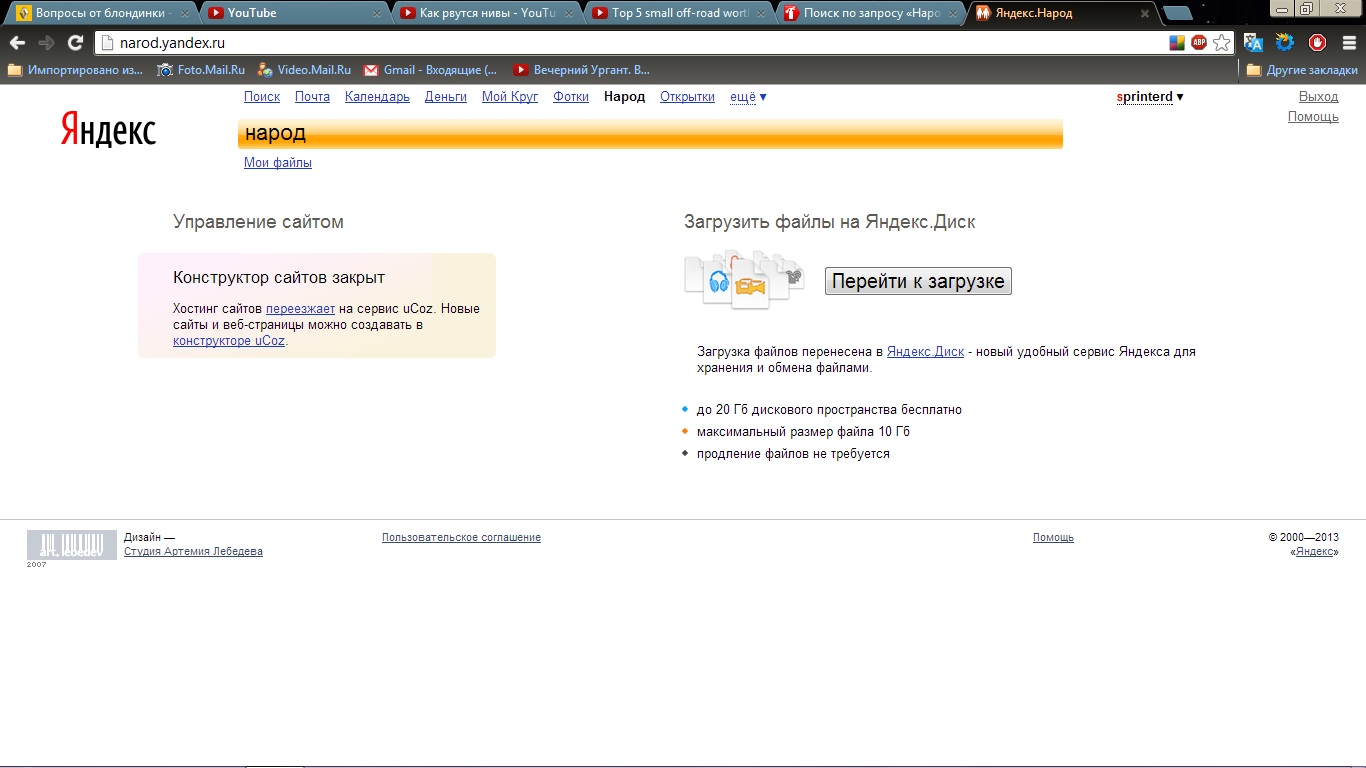Follow the Яндекс.Диск link
This screenshot has width=1366, height=768.
pos(925,352)
